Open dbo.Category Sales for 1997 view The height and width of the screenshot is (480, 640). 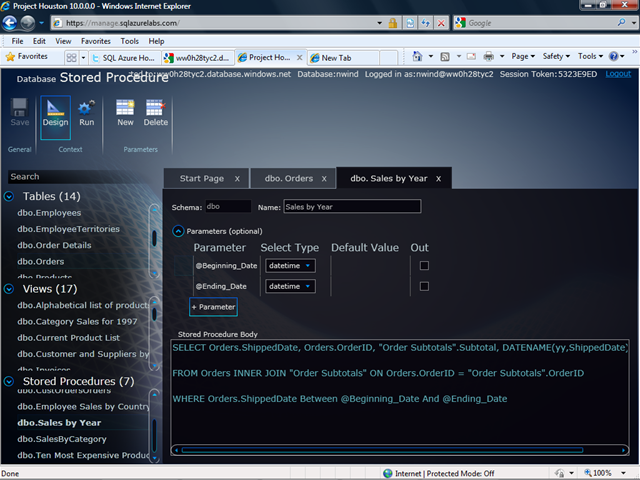coord(77,322)
